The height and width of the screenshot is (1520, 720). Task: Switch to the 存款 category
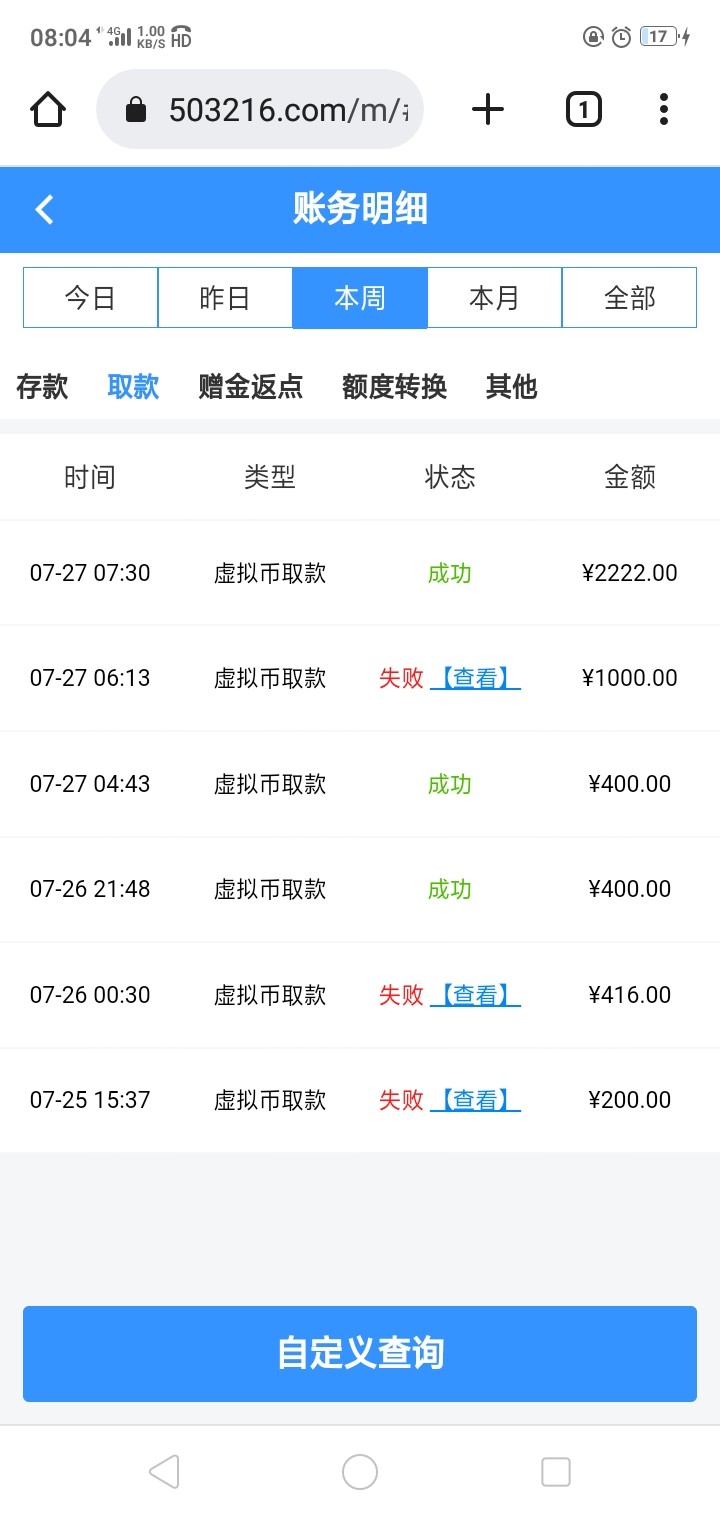(x=42, y=386)
